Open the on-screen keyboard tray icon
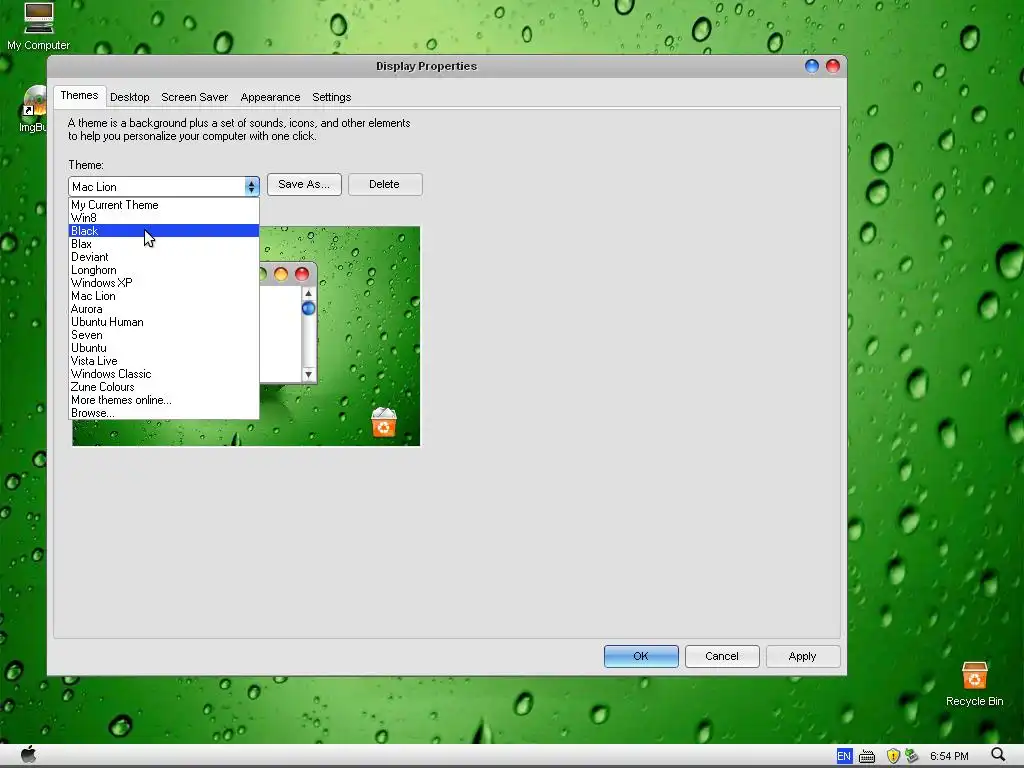Viewport: 1024px width, 768px height. [867, 756]
